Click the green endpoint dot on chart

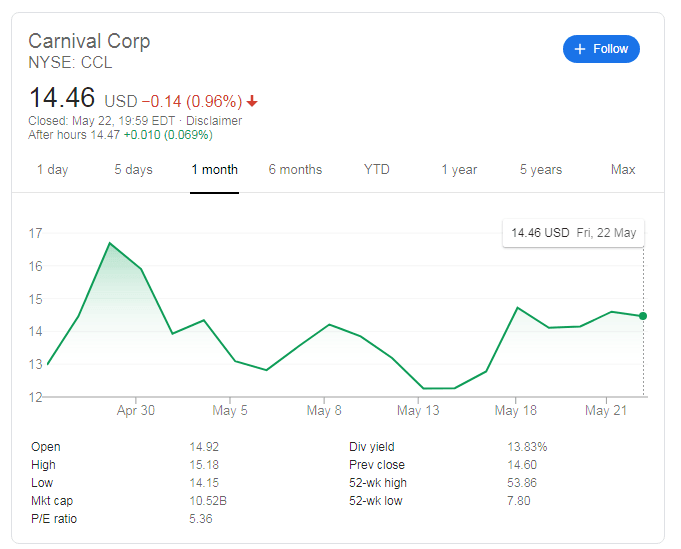pyautogui.click(x=643, y=316)
